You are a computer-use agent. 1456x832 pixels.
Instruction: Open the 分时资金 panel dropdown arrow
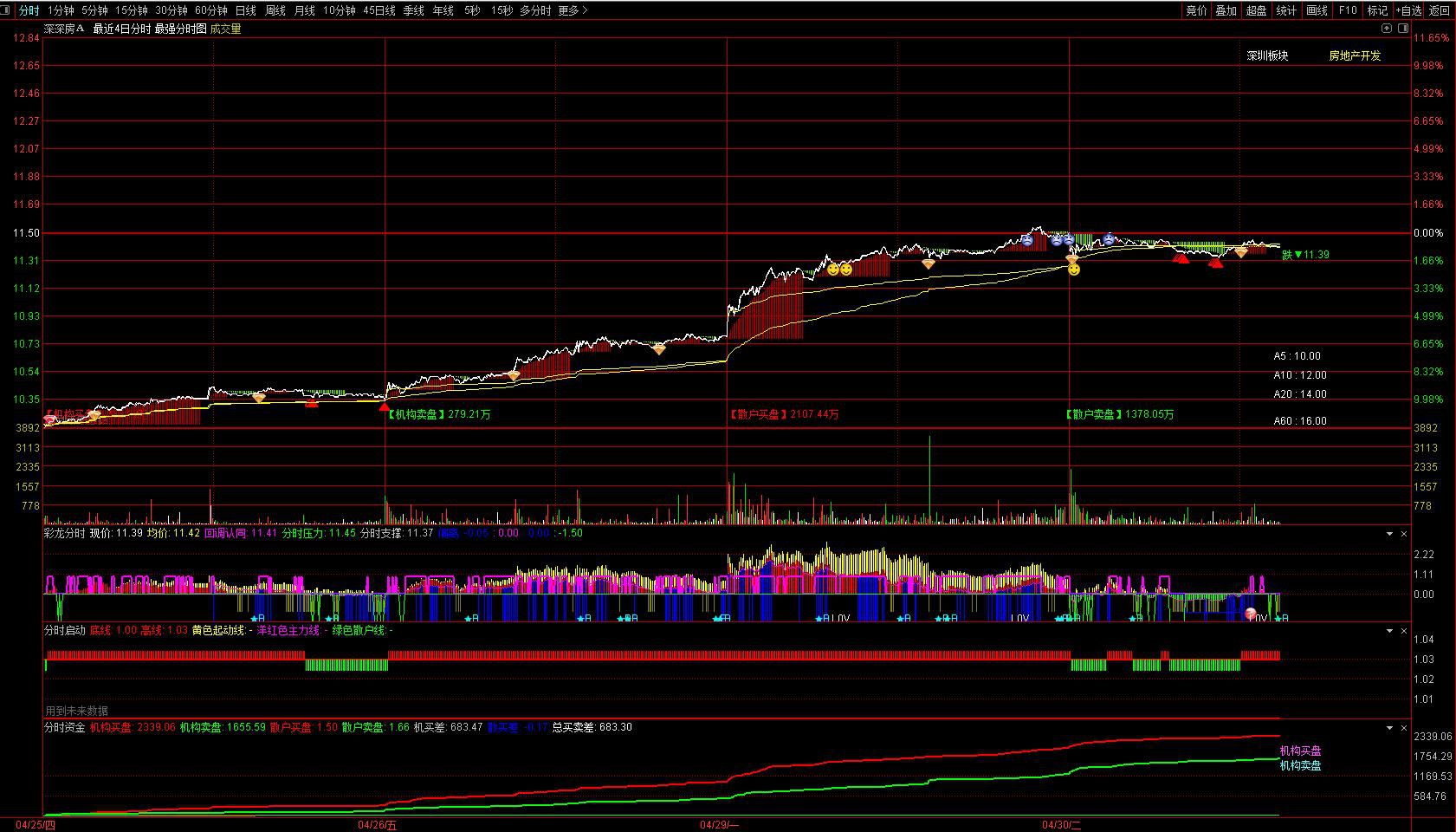click(x=1389, y=728)
